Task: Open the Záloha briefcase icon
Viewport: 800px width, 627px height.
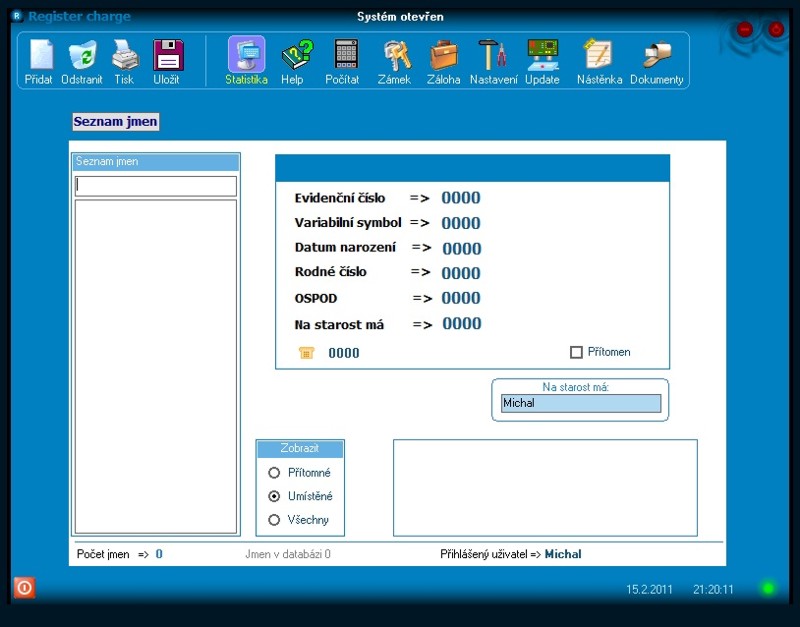Action: pyautogui.click(x=444, y=55)
